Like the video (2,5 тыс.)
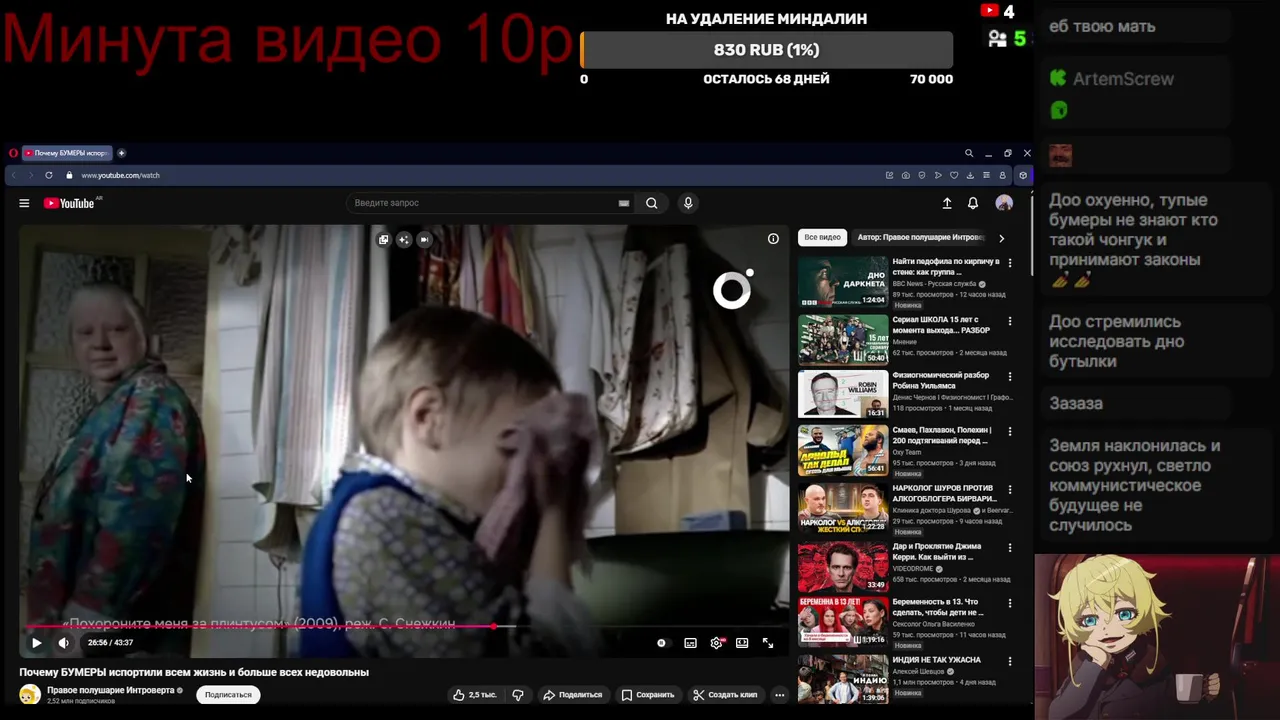Image resolution: width=1280 pixels, height=720 pixels. click(475, 695)
